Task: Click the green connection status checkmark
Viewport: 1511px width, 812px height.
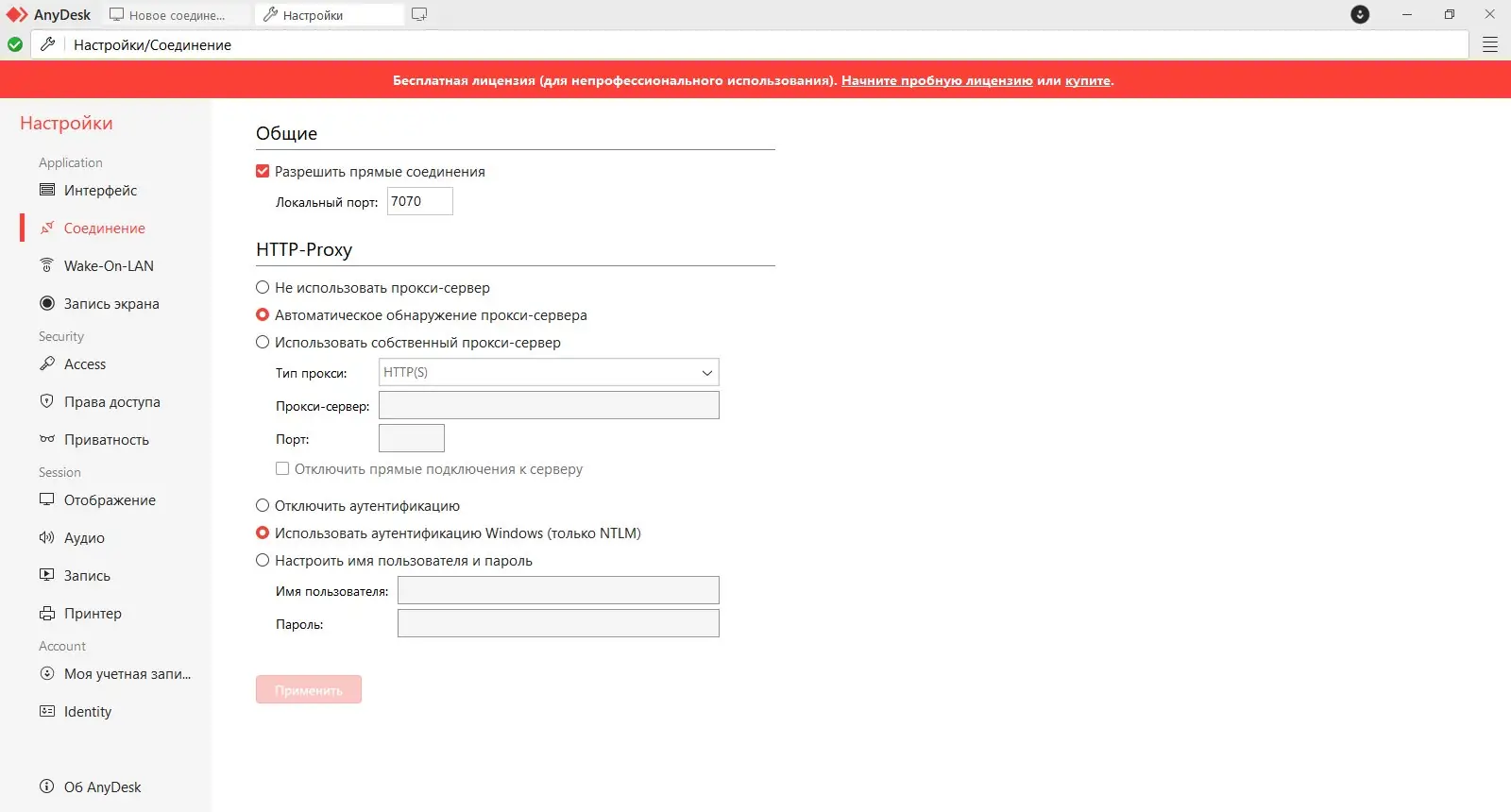Action: [x=15, y=44]
